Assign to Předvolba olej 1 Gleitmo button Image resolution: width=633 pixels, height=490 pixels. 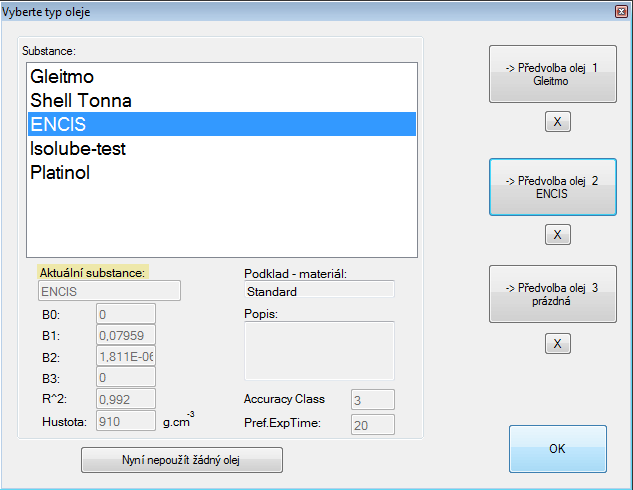(x=553, y=74)
